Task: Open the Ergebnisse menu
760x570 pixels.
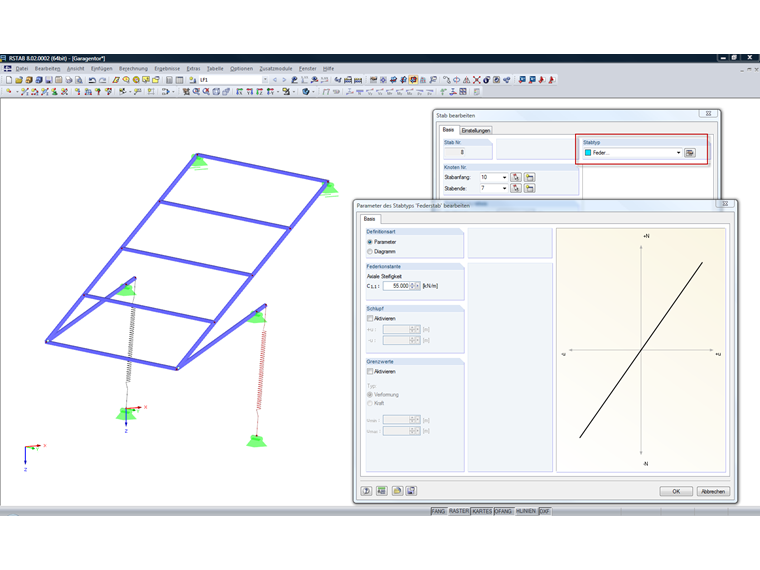Action: point(167,69)
